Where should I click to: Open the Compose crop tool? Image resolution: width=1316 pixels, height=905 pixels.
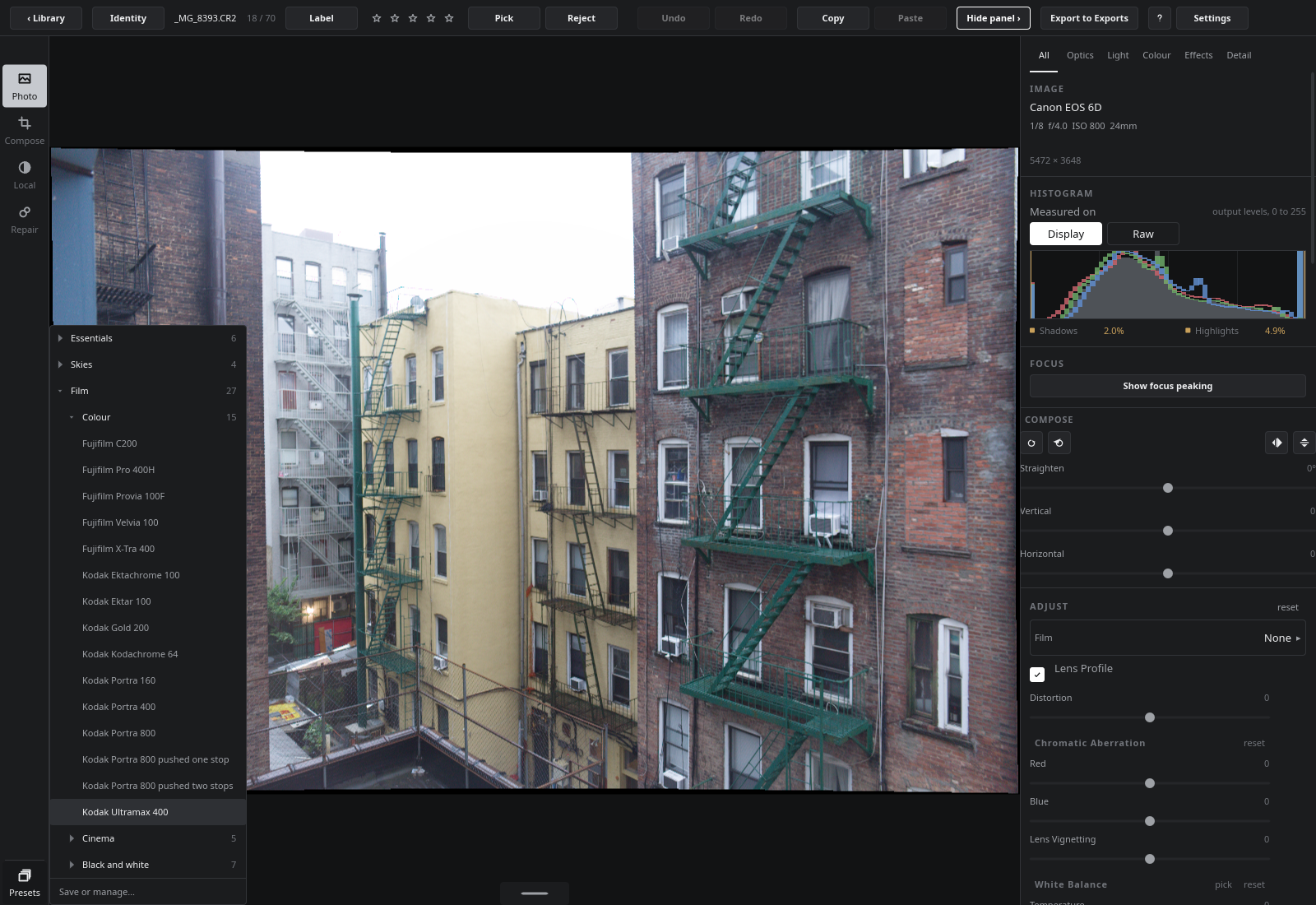coord(25,130)
